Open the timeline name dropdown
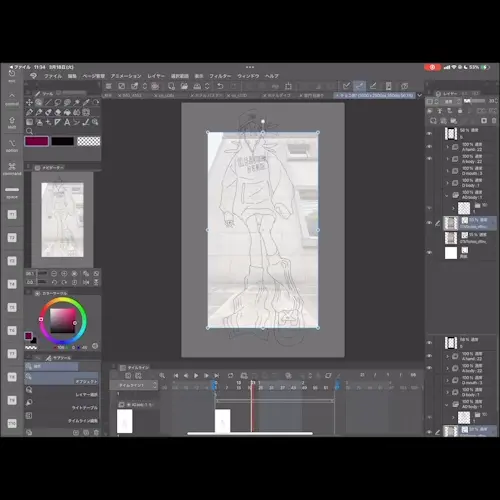This screenshot has height=500, width=500. tap(134, 385)
